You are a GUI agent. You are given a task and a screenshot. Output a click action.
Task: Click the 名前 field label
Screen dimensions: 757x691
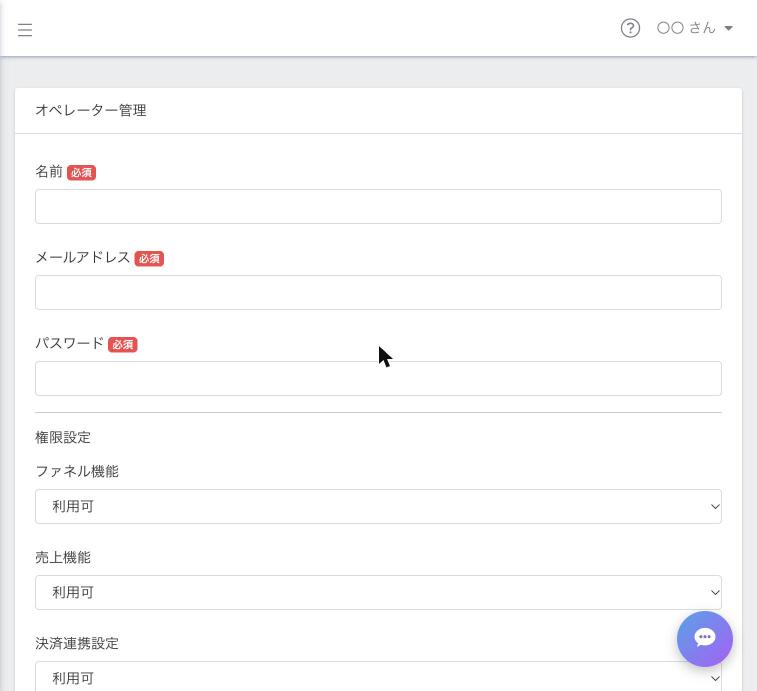coord(49,171)
